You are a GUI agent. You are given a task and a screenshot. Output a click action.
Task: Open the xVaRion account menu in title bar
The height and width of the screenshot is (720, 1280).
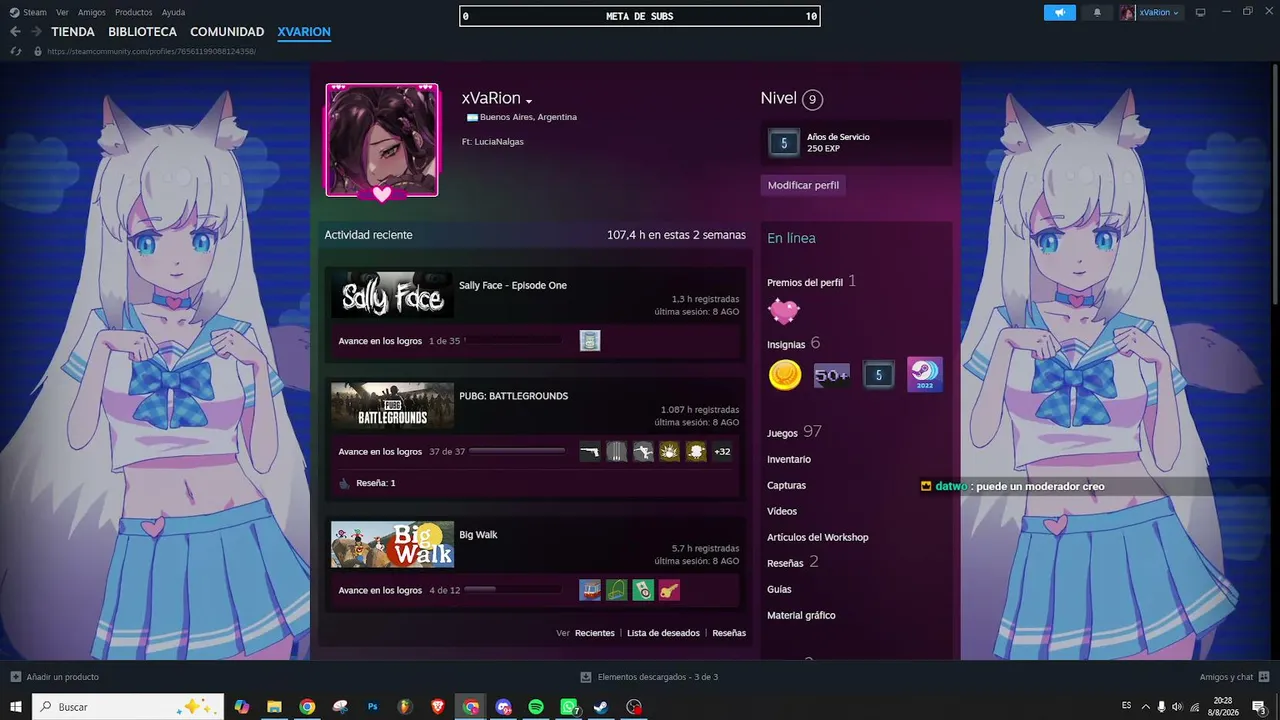click(x=1150, y=12)
